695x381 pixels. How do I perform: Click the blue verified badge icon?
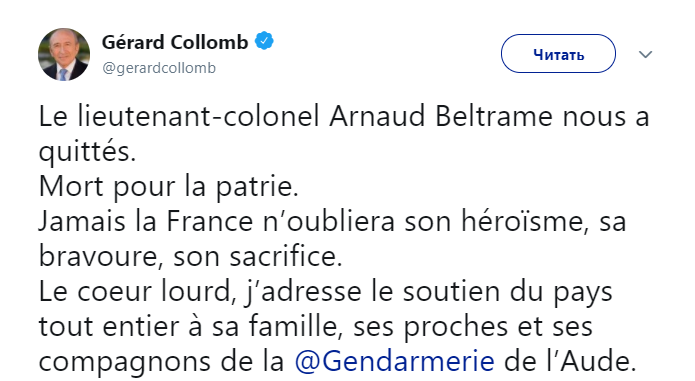(x=264, y=41)
